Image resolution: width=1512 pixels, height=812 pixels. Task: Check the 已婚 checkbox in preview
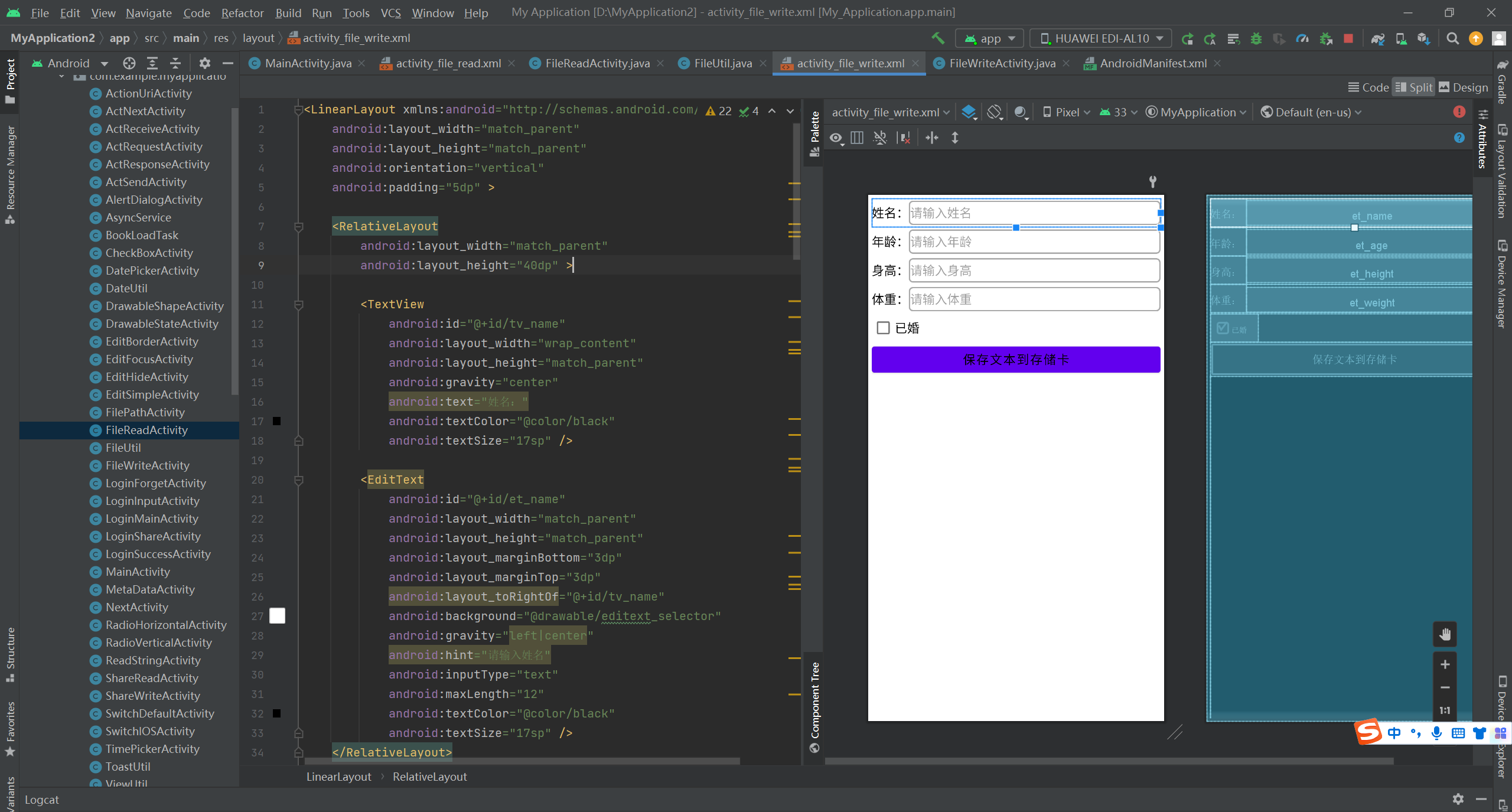coord(883,328)
